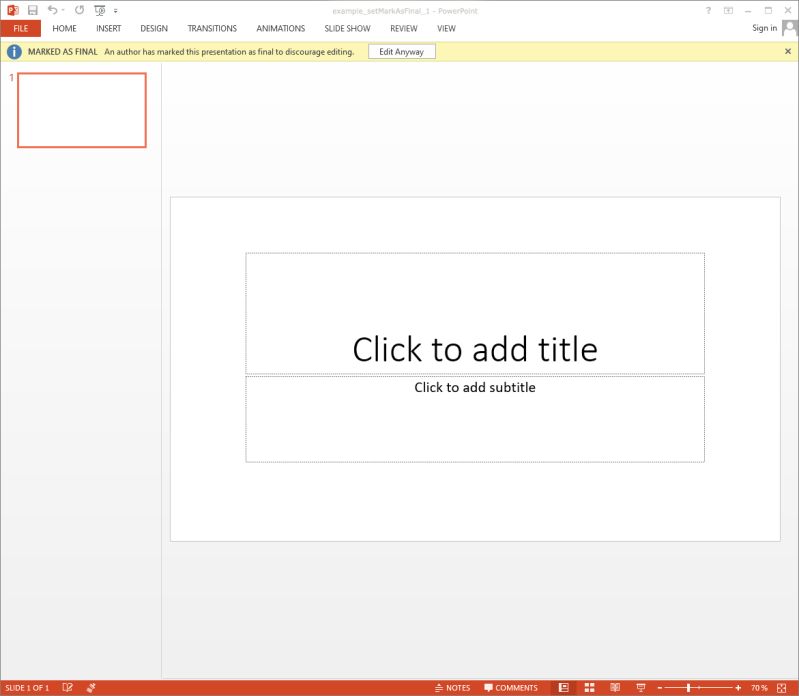Click the Sign in link
Image resolution: width=799 pixels, height=696 pixels.
764,28
